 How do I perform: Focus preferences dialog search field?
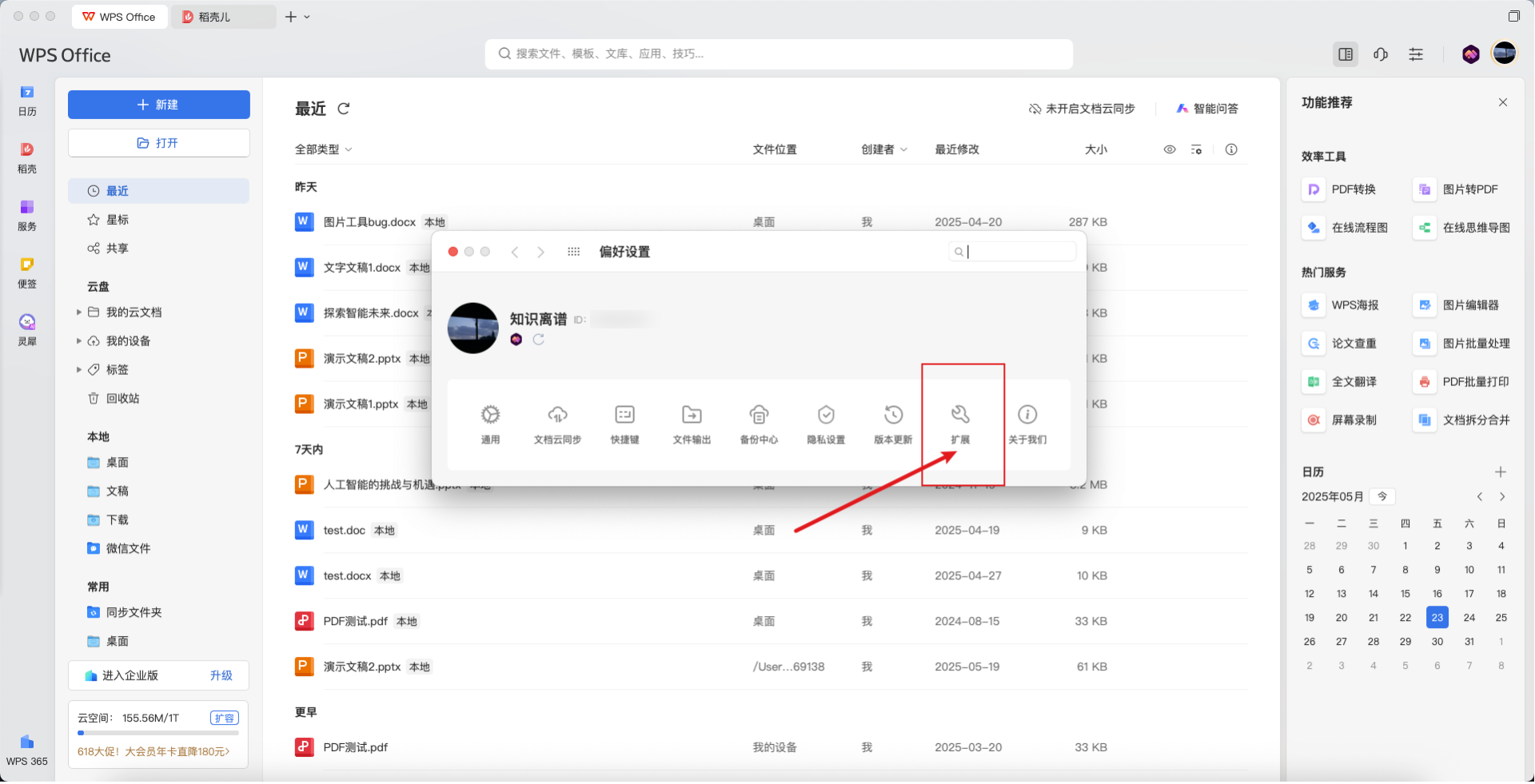coord(1012,252)
